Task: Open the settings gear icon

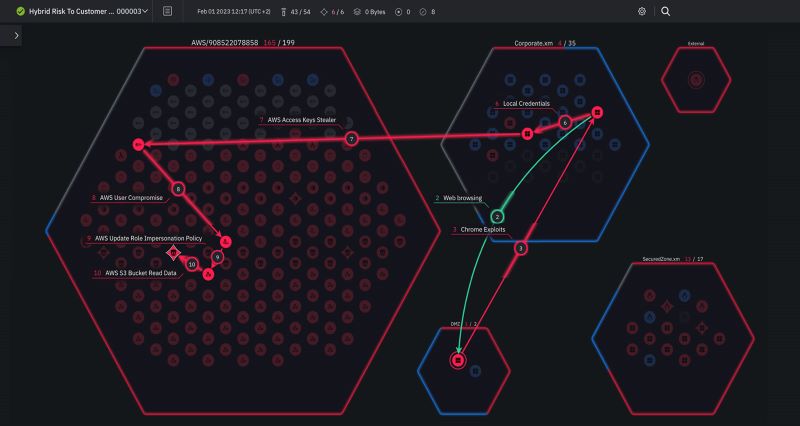Action: point(642,11)
